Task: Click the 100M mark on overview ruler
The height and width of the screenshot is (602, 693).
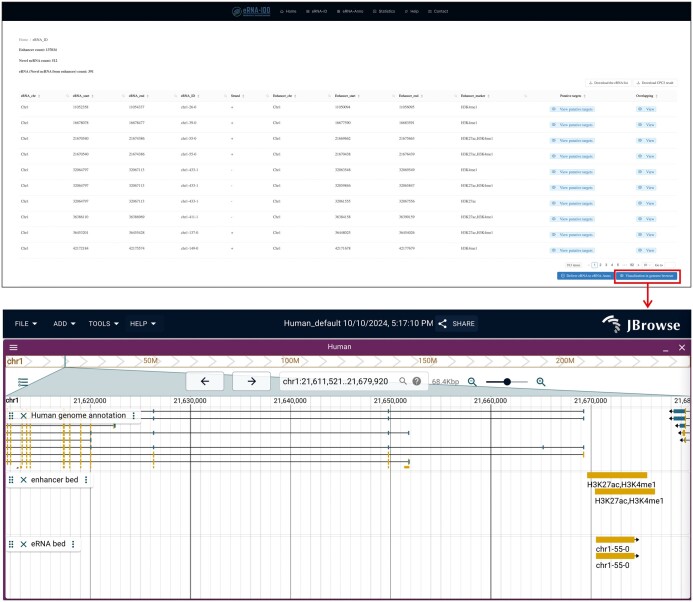Action: 290,361
